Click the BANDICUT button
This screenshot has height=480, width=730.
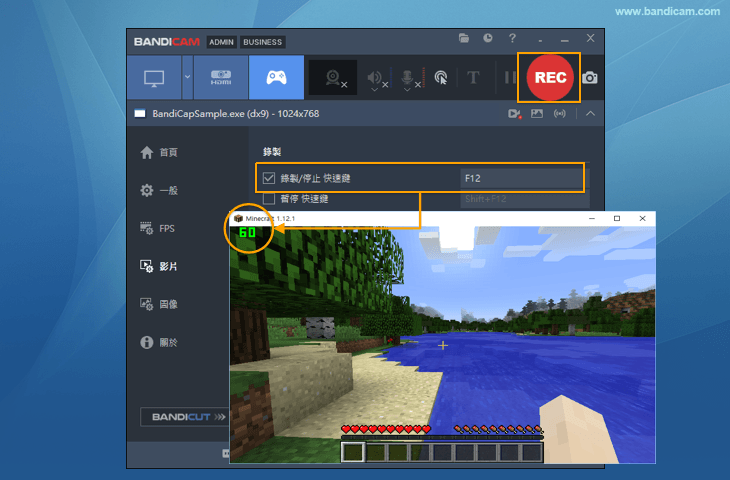(185, 416)
